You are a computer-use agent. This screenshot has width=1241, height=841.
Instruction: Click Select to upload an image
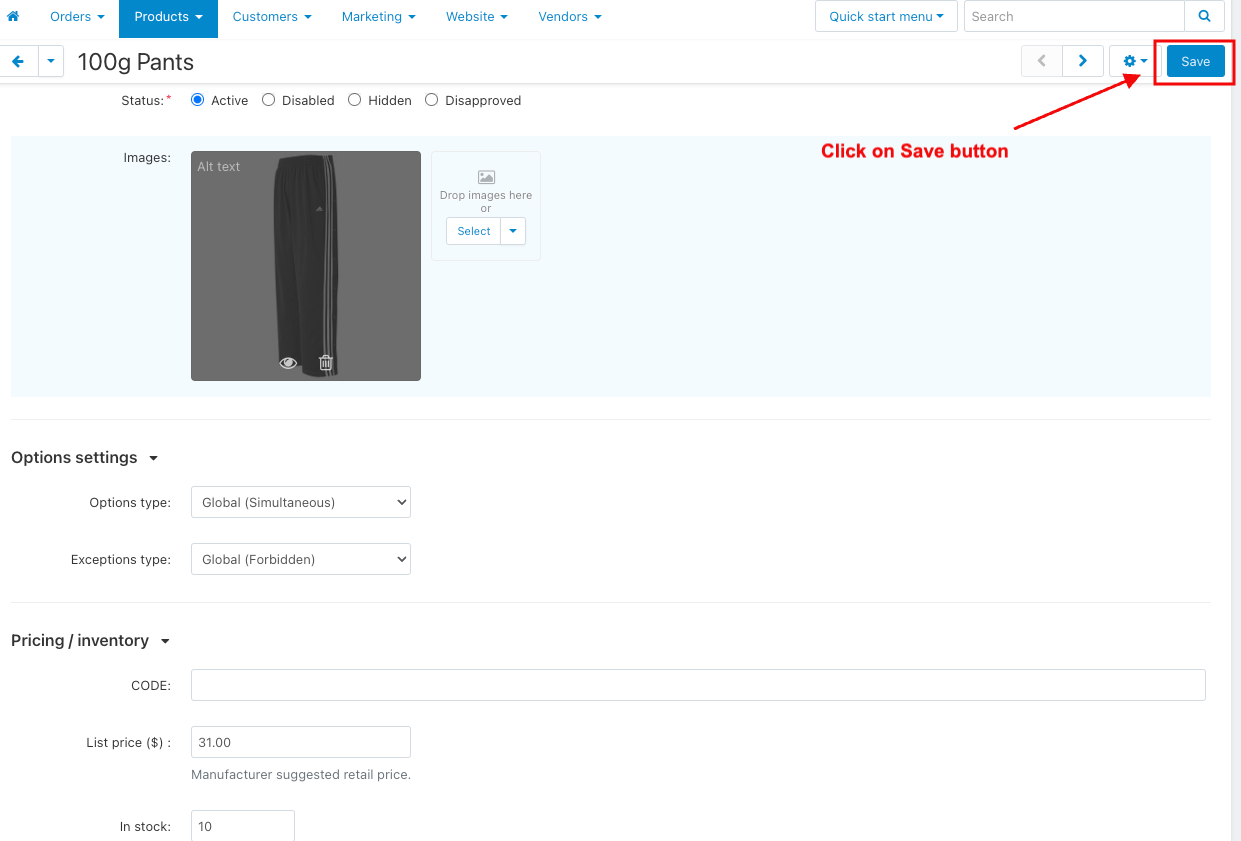tap(474, 231)
